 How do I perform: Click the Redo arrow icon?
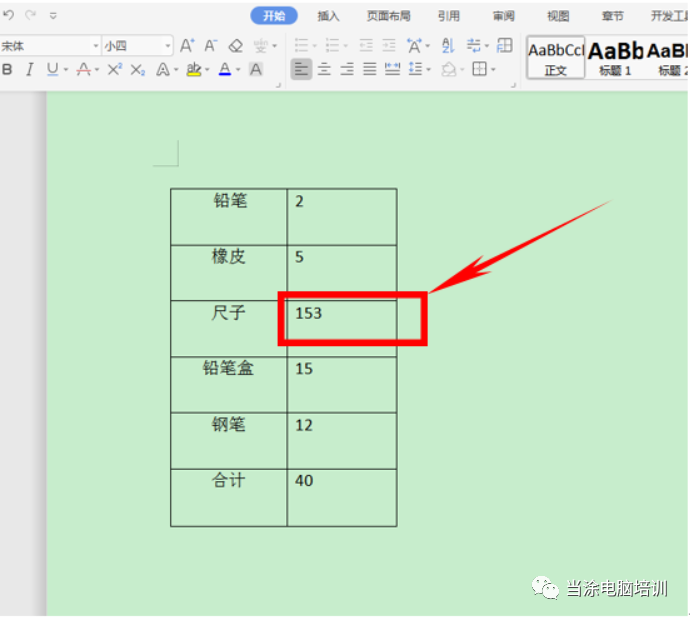(x=30, y=15)
